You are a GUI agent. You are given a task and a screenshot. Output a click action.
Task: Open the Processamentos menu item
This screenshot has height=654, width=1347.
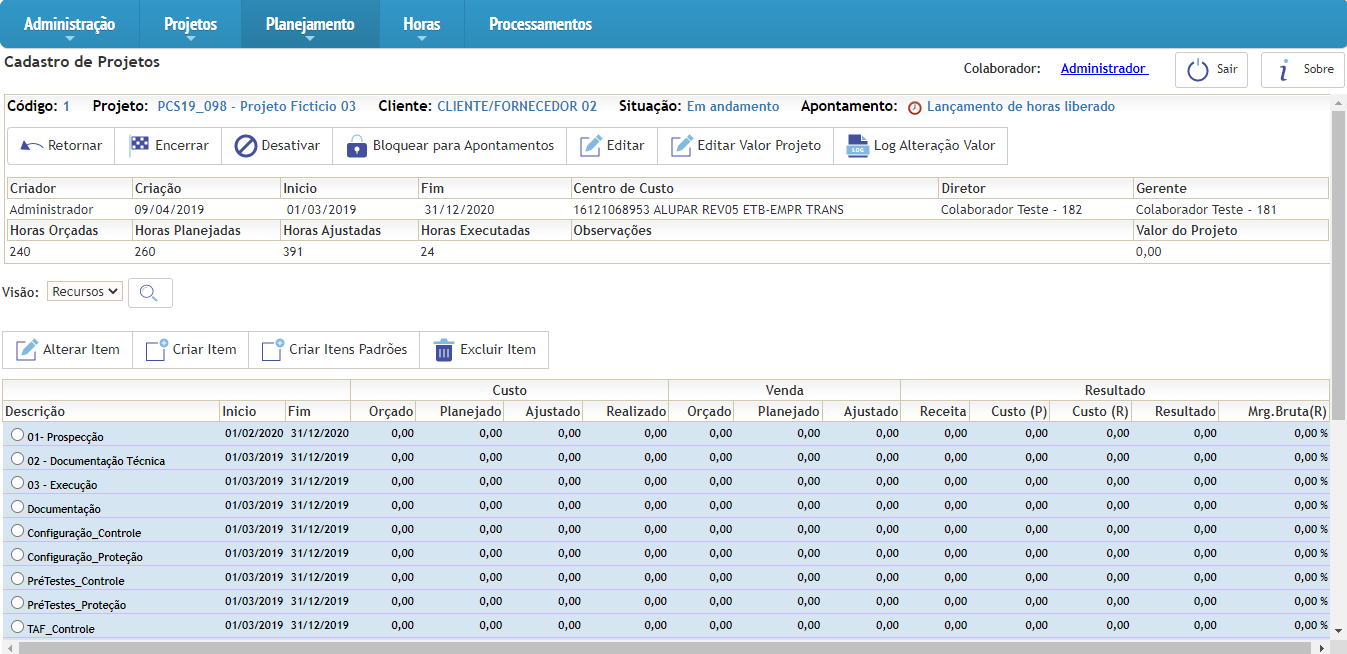(x=540, y=24)
